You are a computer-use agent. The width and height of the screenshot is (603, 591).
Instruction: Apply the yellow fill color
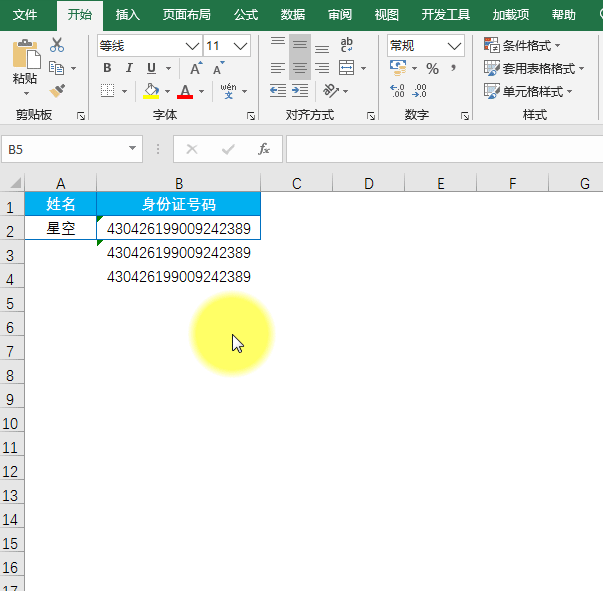pyautogui.click(x=151, y=91)
